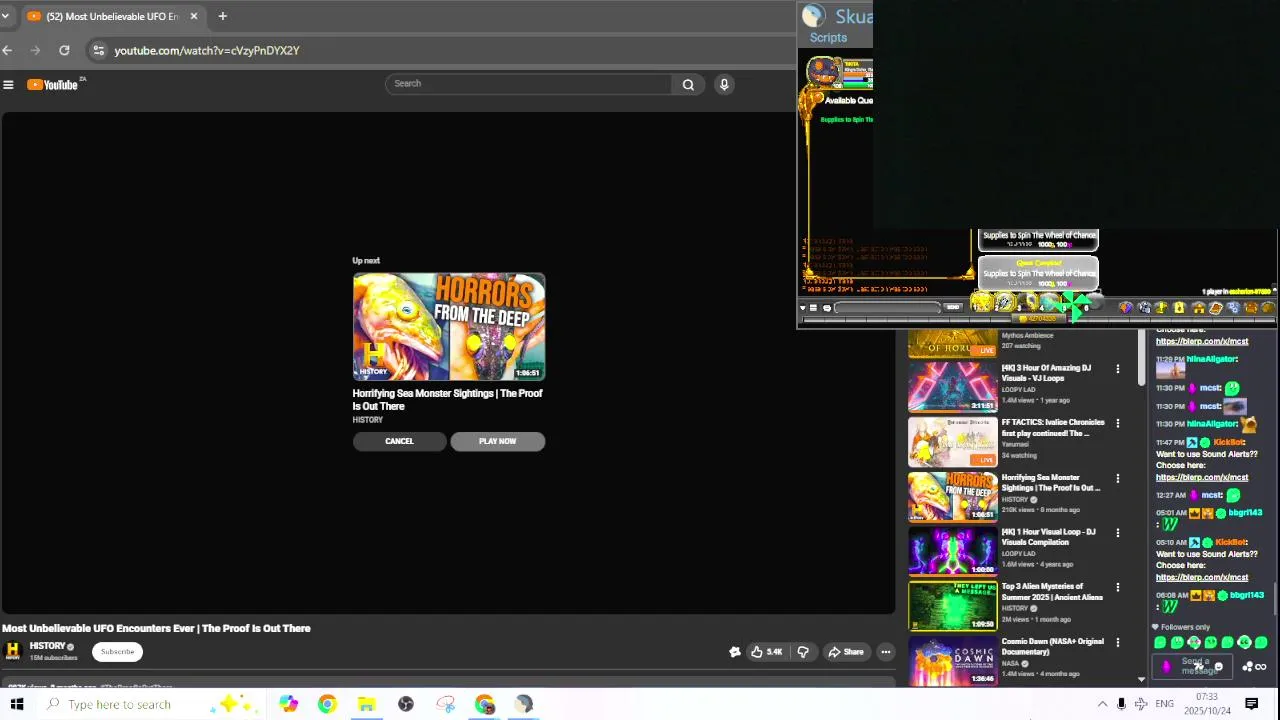1280x720 pixels.
Task: Open options for 3 Hour DJ Visuals video
Action: [1117, 369]
